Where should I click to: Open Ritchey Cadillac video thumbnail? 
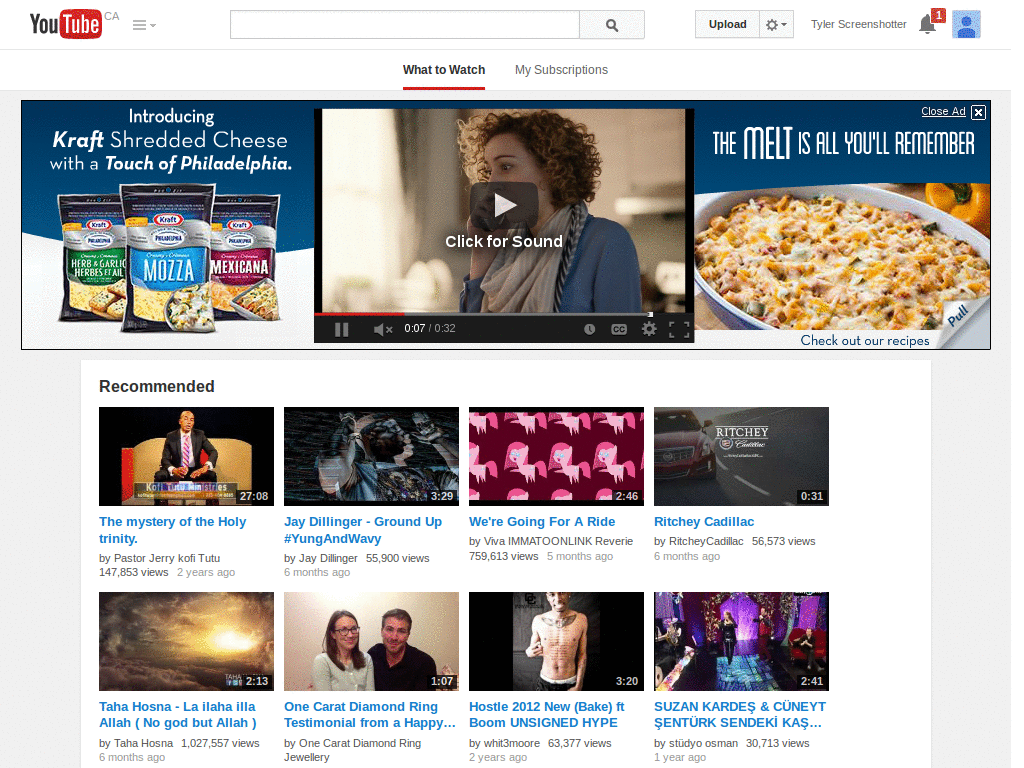pyautogui.click(x=741, y=456)
